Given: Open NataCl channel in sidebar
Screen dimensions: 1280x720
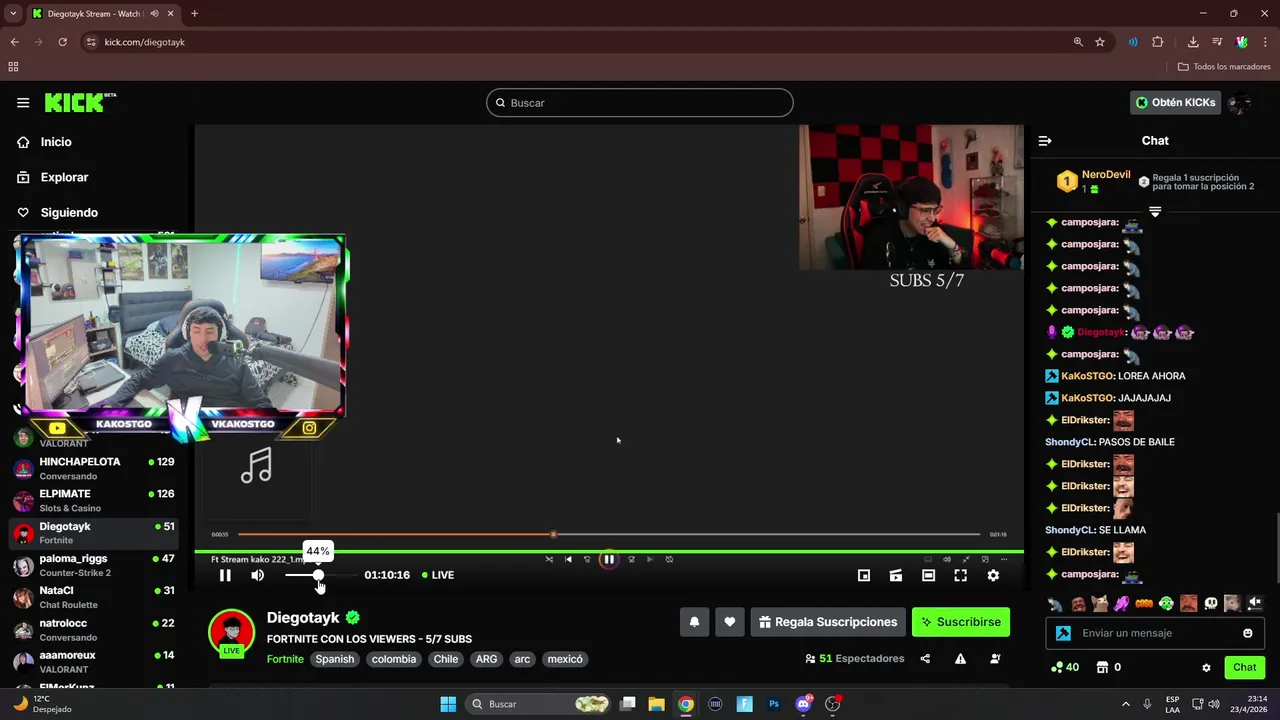Looking at the screenshot, I should click(95, 597).
